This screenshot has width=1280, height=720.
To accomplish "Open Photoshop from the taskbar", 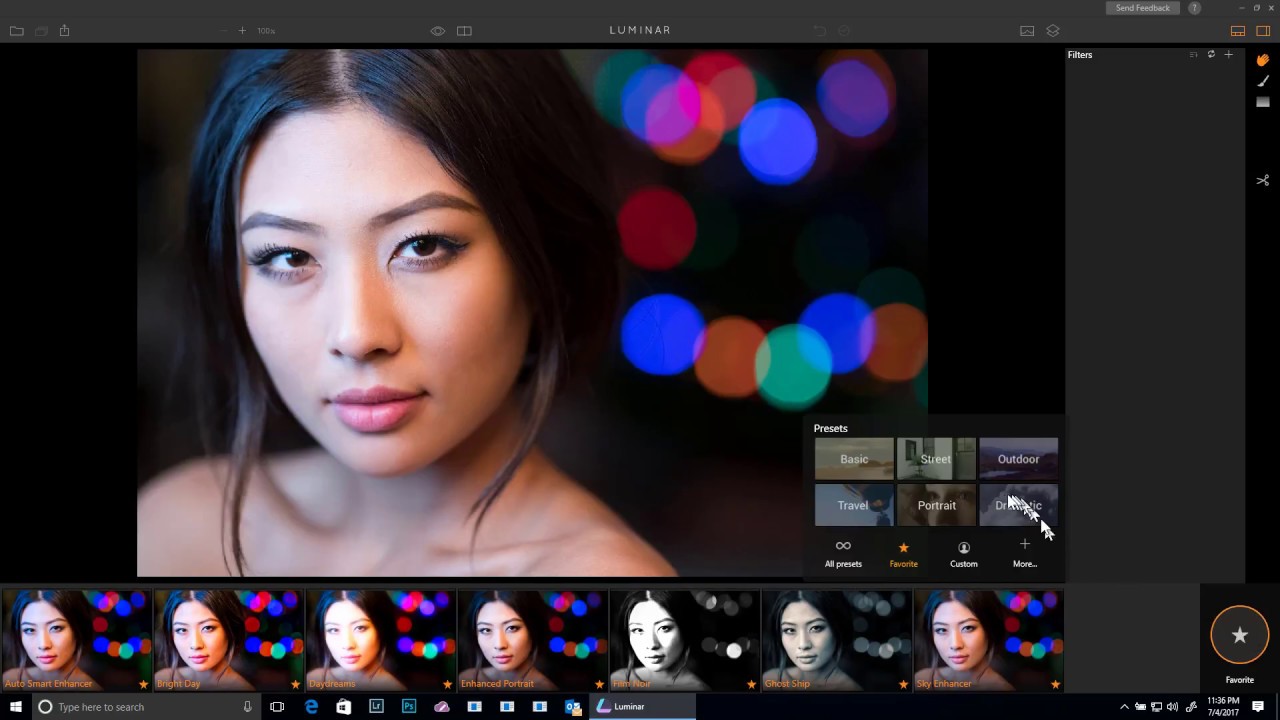I will pos(409,707).
